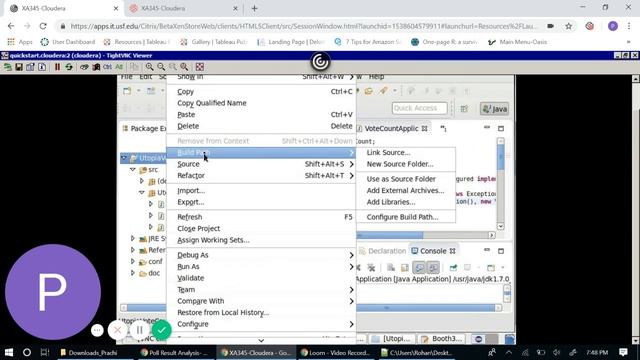Expand the Compare With submenu arrow
Image resolution: width=640 pixels, height=360 pixels.
[351, 301]
